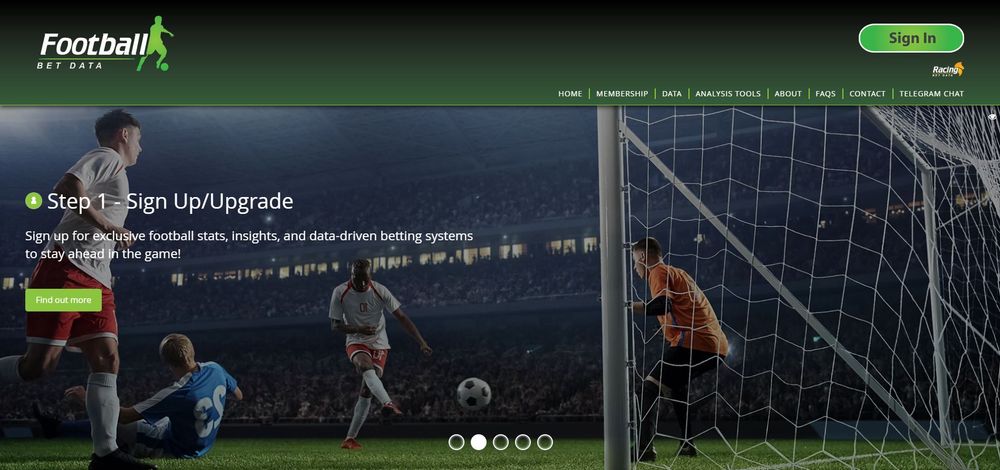The image size is (1000, 470).
Task: Expand the Analysis Tools menu
Action: tap(728, 94)
